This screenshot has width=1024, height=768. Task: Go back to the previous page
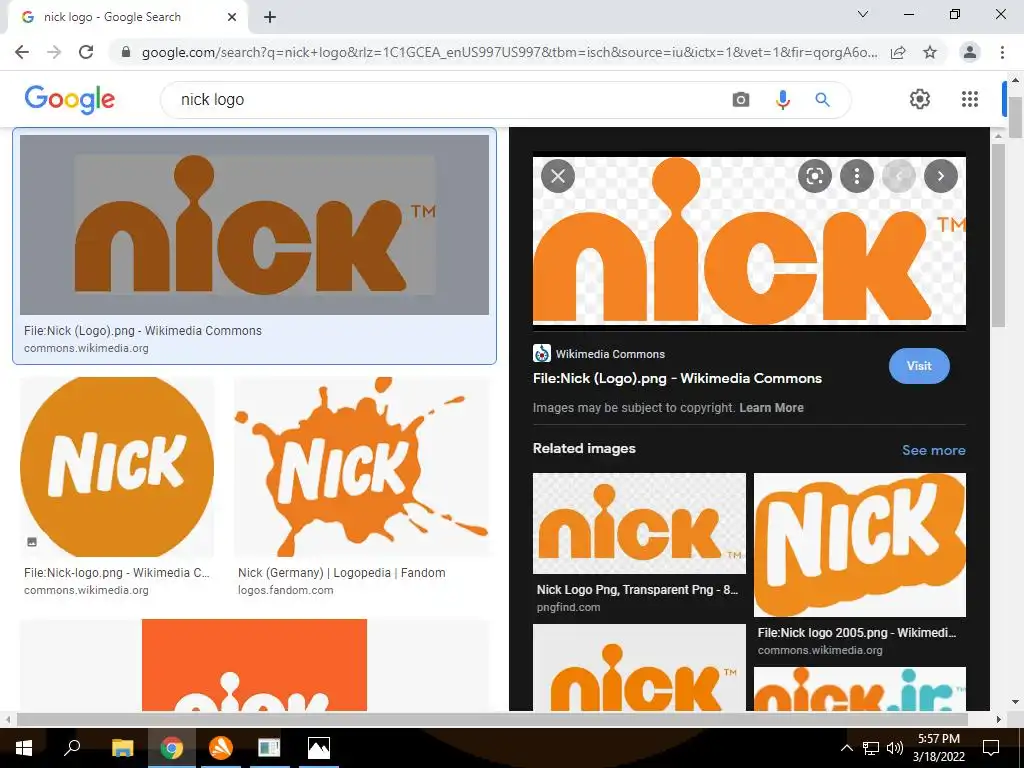(22, 52)
